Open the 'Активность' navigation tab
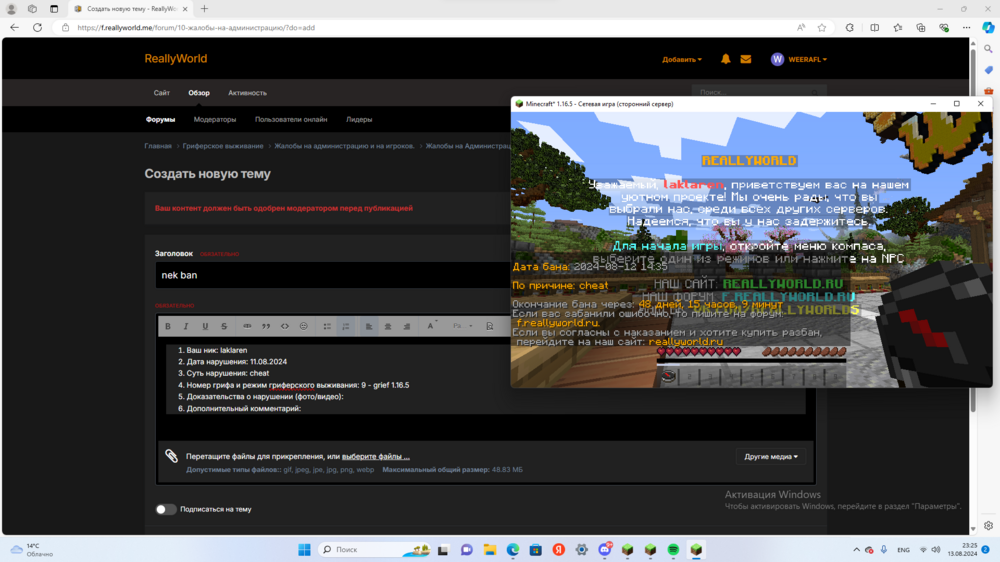 click(x=247, y=92)
